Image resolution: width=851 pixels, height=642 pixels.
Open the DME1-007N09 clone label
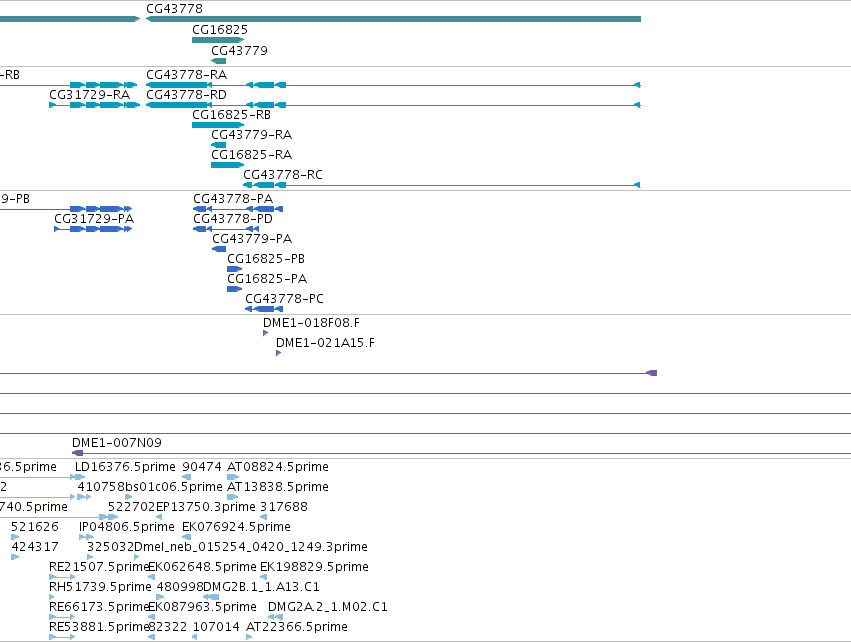point(117,443)
